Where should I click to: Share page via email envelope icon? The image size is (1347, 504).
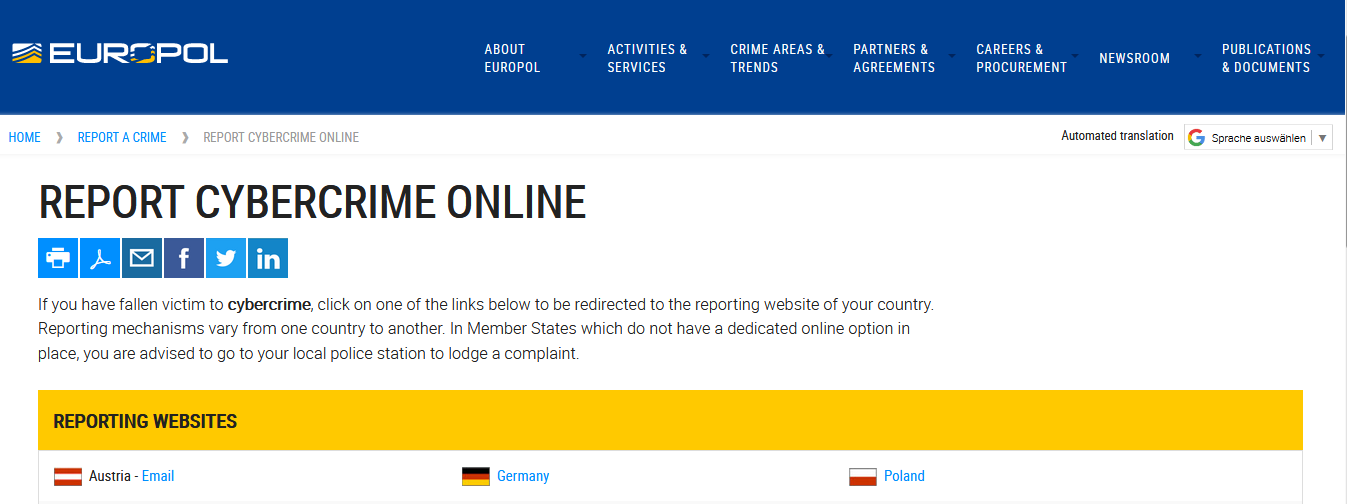[x=142, y=258]
